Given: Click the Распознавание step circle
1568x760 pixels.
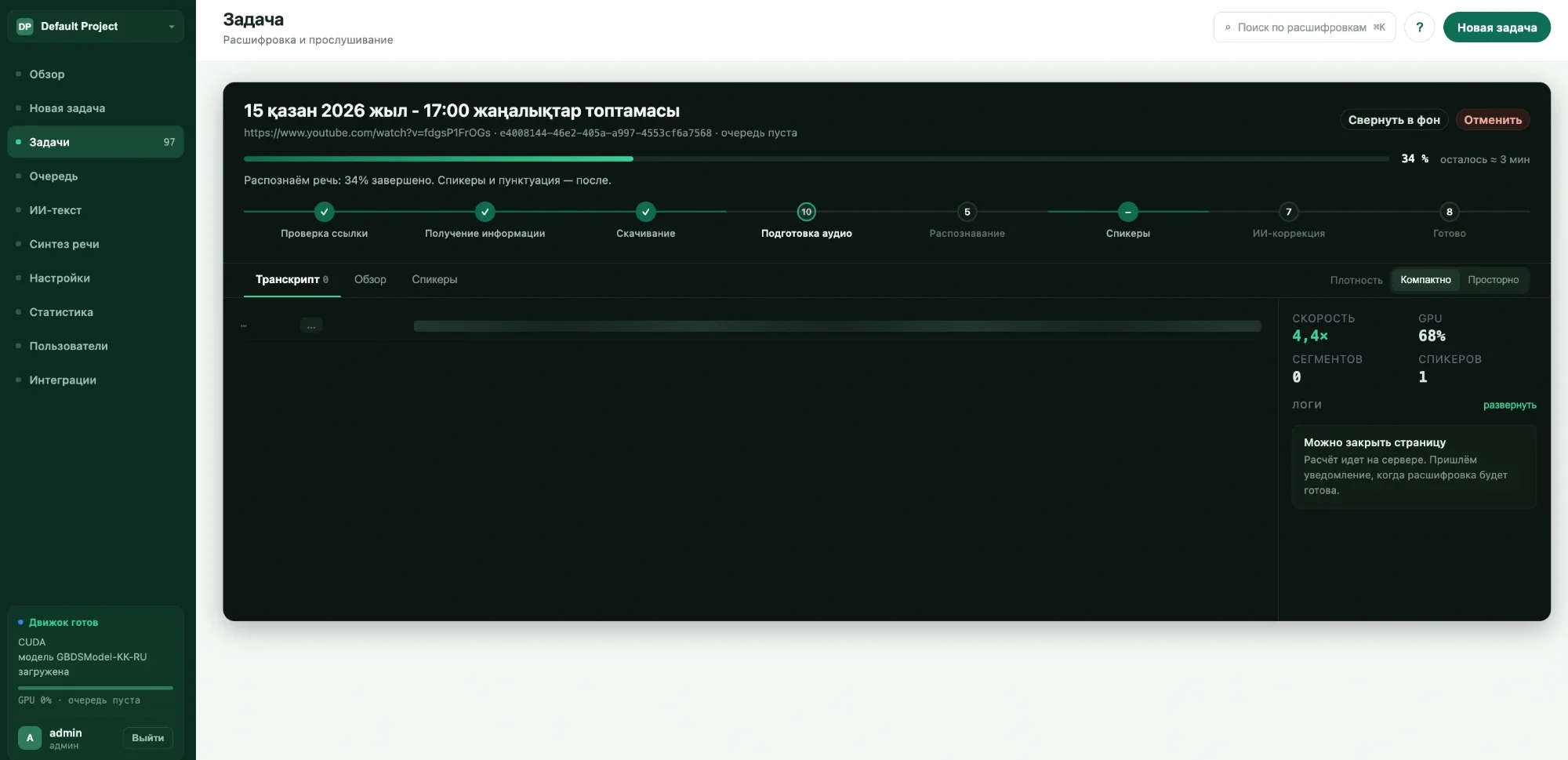Looking at the screenshot, I should [967, 212].
